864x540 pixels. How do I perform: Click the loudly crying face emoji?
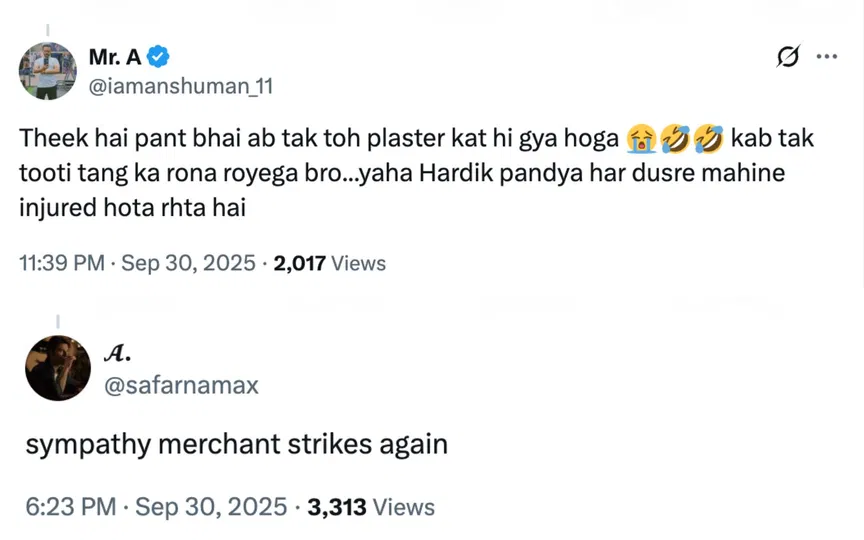click(640, 139)
